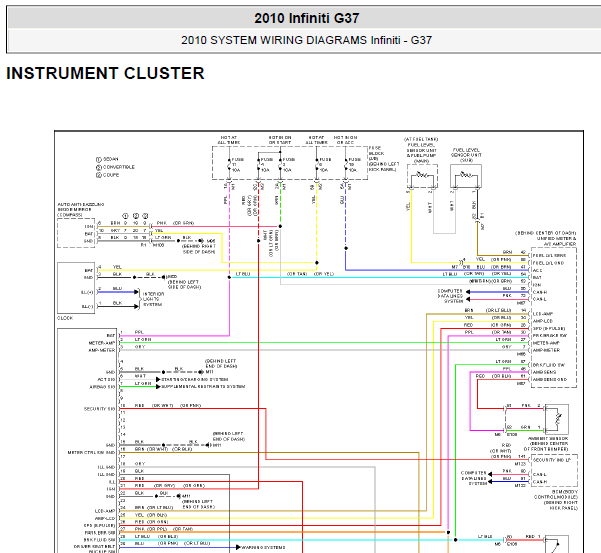Screen dimensions: 601x553
Task: Click the '2010 Infiniti G37' title
Action: tap(307, 18)
